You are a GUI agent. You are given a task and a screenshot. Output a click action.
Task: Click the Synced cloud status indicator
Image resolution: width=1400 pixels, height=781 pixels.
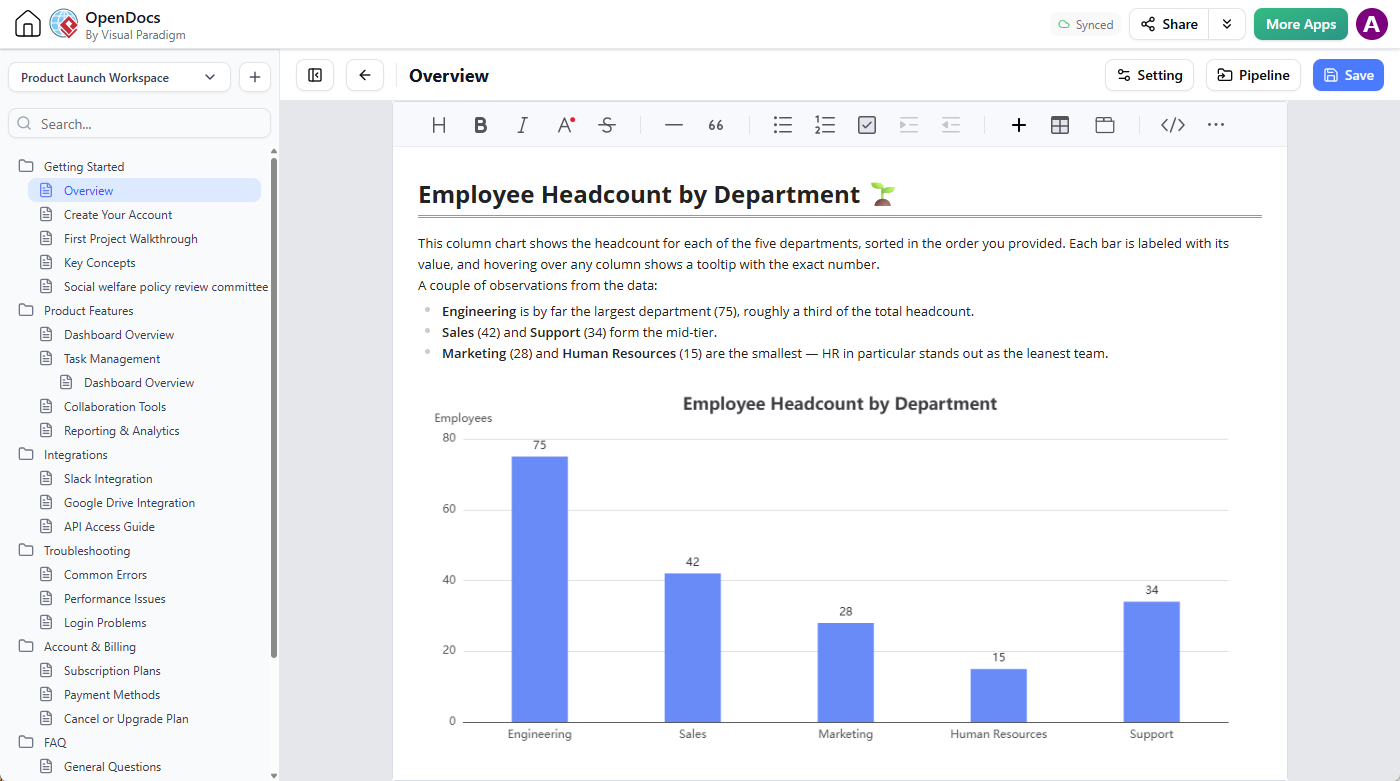(1085, 25)
